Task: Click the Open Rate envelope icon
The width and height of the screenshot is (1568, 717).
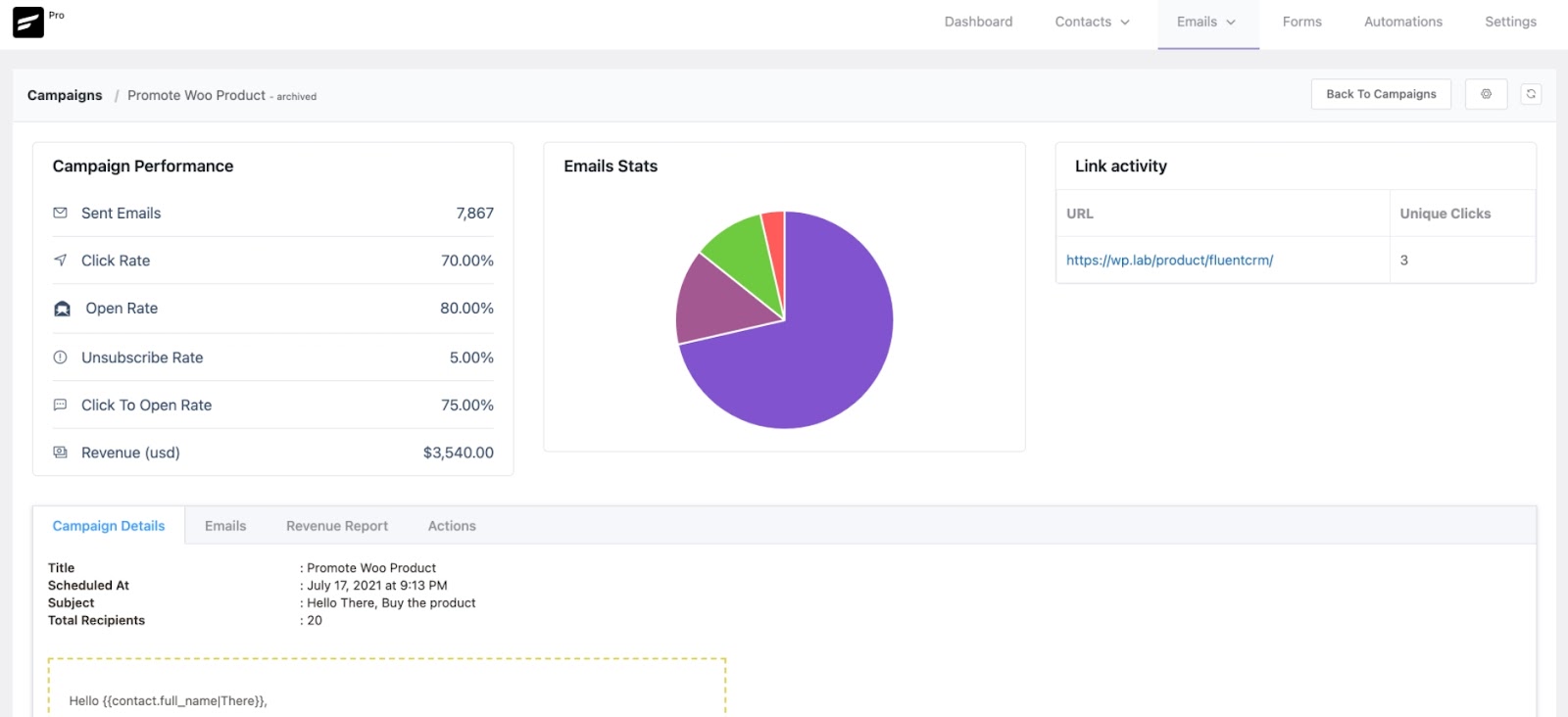Action: (x=62, y=309)
